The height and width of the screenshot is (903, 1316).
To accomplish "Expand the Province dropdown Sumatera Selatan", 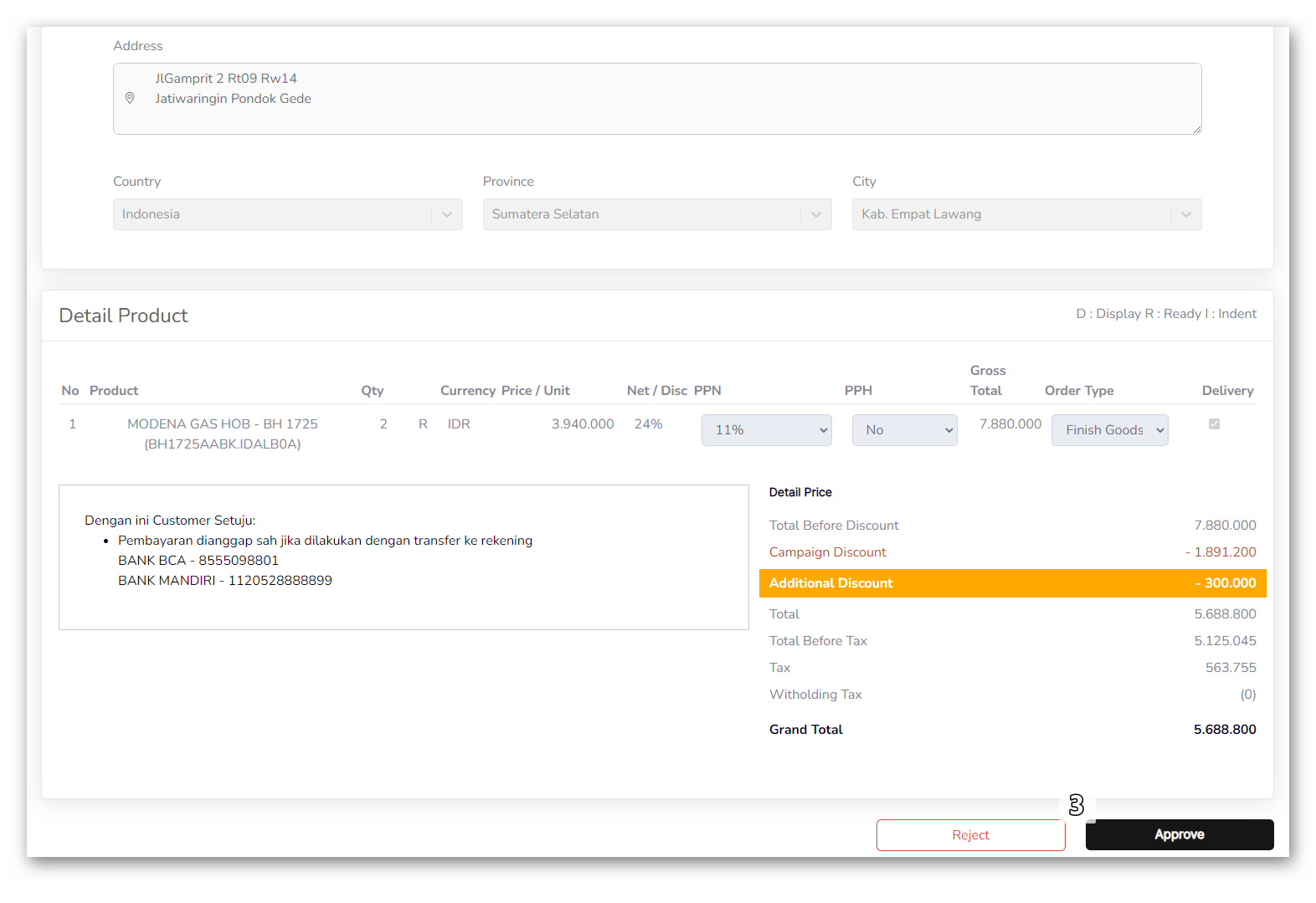I will click(642, 214).
